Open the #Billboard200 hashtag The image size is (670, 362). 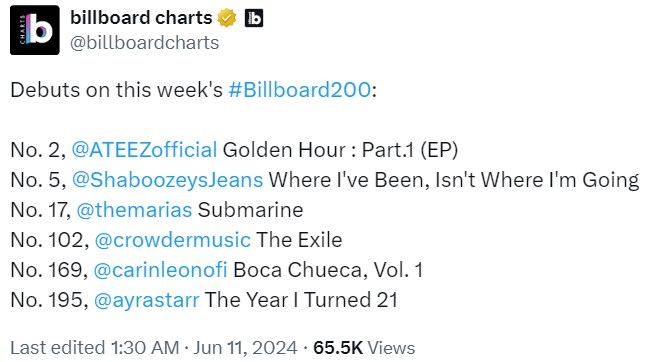300,90
